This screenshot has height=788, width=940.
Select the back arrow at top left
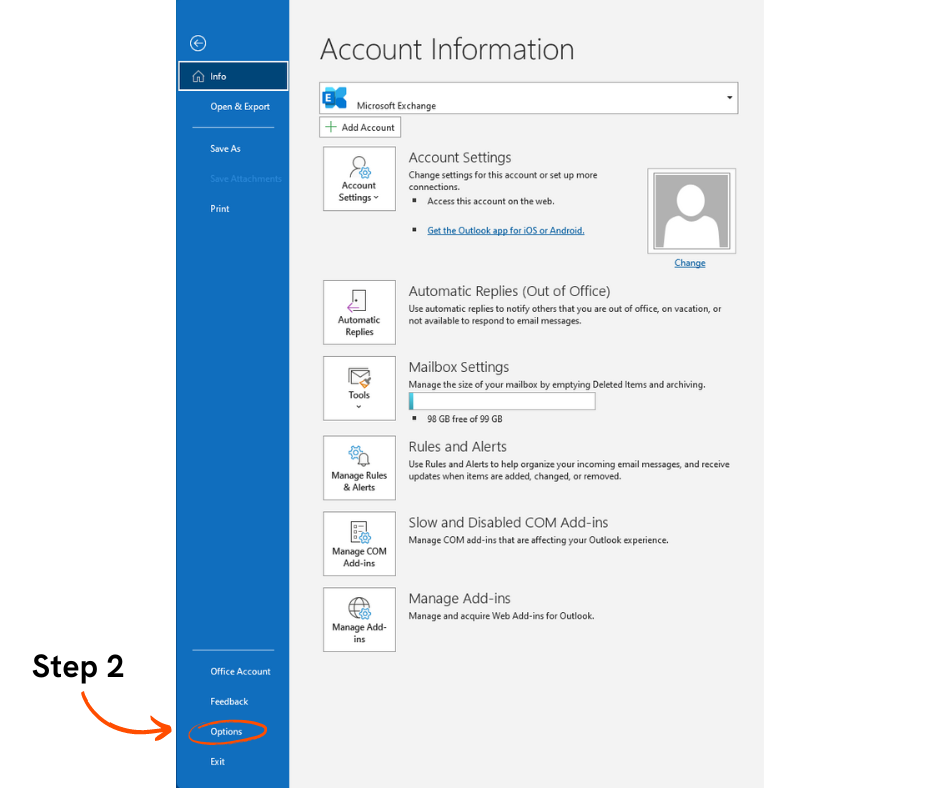click(197, 43)
